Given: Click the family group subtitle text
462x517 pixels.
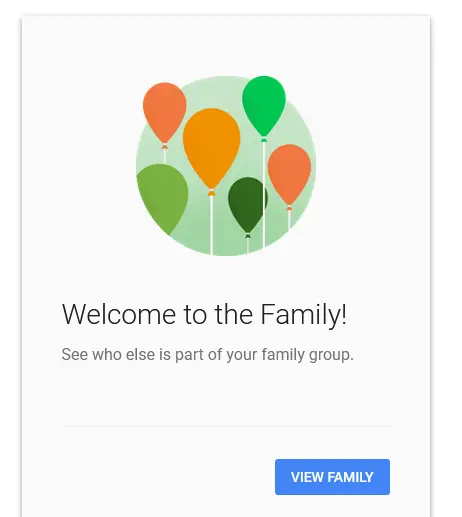Looking at the screenshot, I should pyautogui.click(x=207, y=354).
